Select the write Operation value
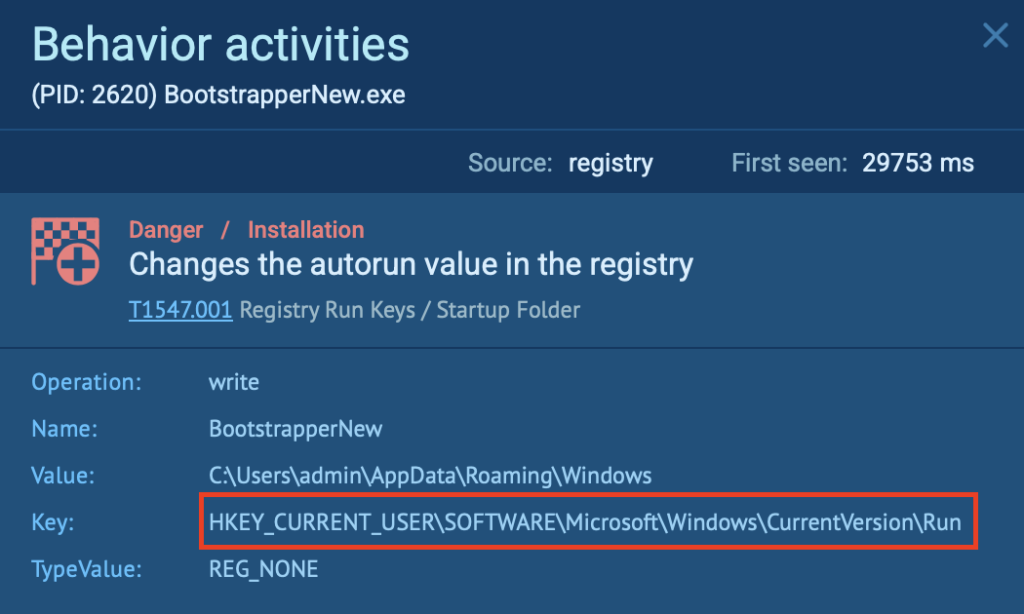Screen dimensions: 1024x614 pos(235,381)
